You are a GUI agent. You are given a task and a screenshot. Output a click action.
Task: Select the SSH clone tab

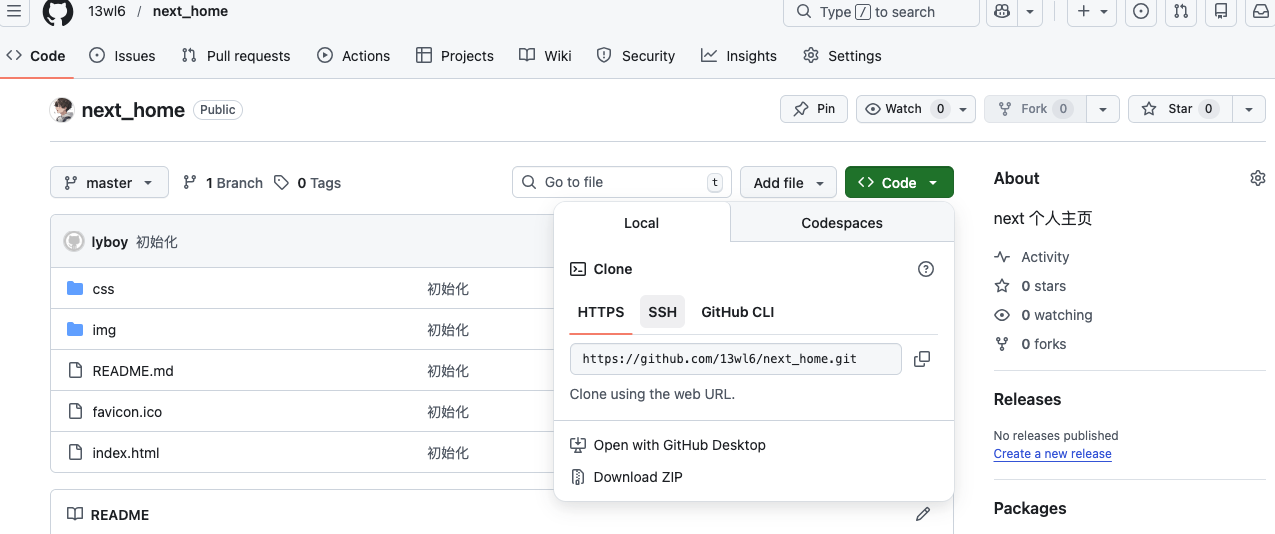pyautogui.click(x=662, y=312)
